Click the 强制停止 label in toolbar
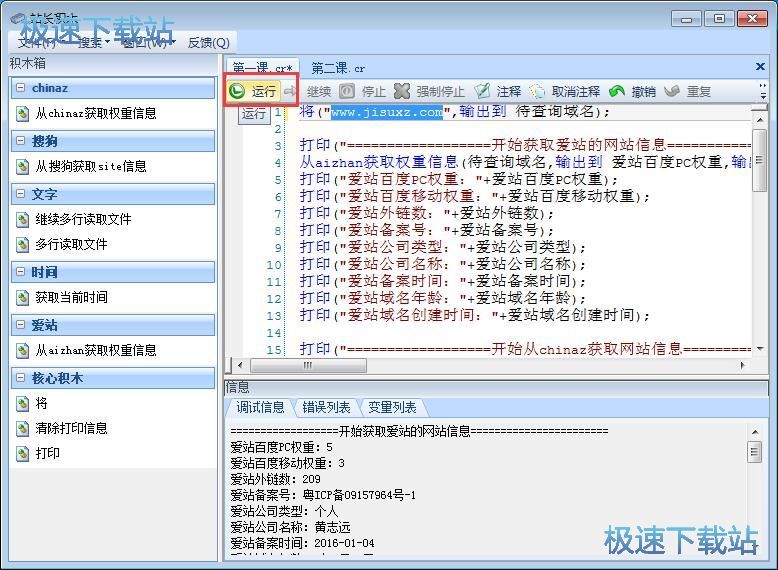The image size is (778, 570). tap(441, 91)
